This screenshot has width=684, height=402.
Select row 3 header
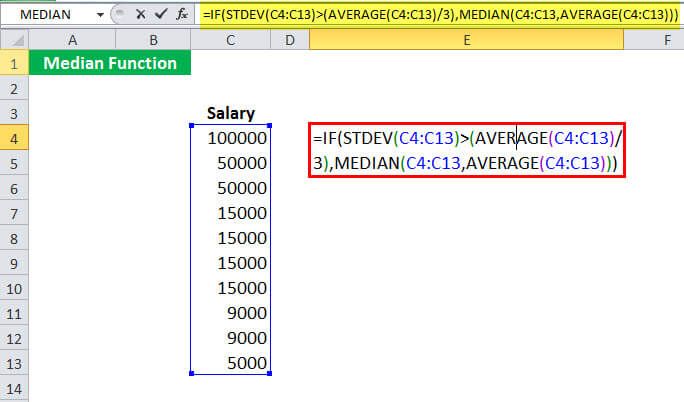tap(14, 113)
